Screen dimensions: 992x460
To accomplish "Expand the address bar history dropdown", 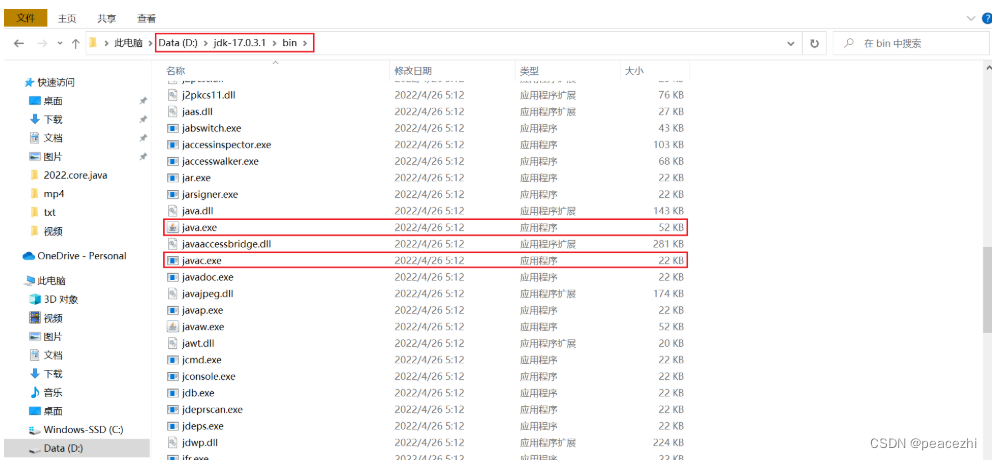I will (790, 44).
